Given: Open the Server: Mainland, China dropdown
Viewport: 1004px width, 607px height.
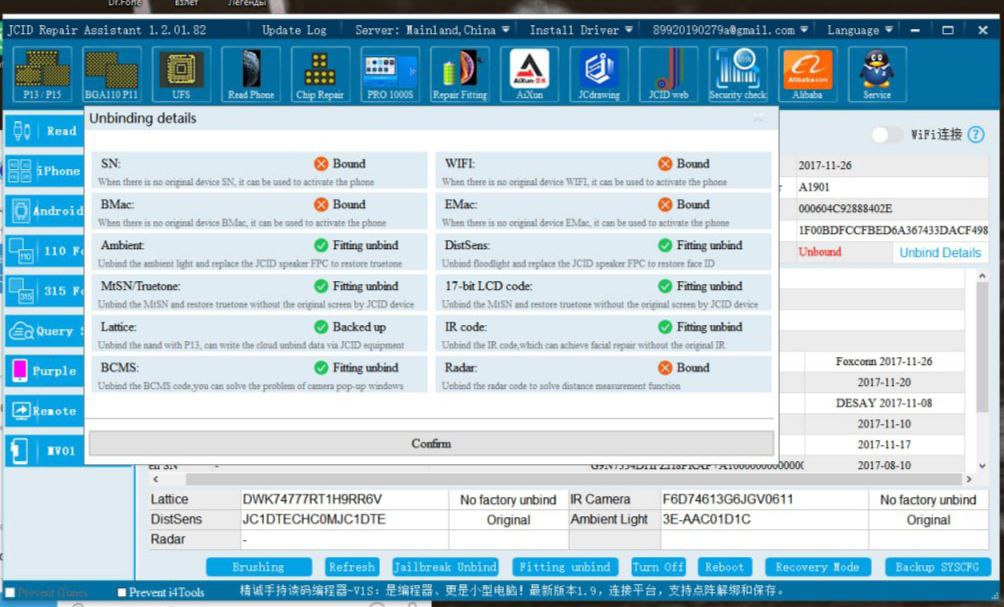Looking at the screenshot, I should point(432,30).
